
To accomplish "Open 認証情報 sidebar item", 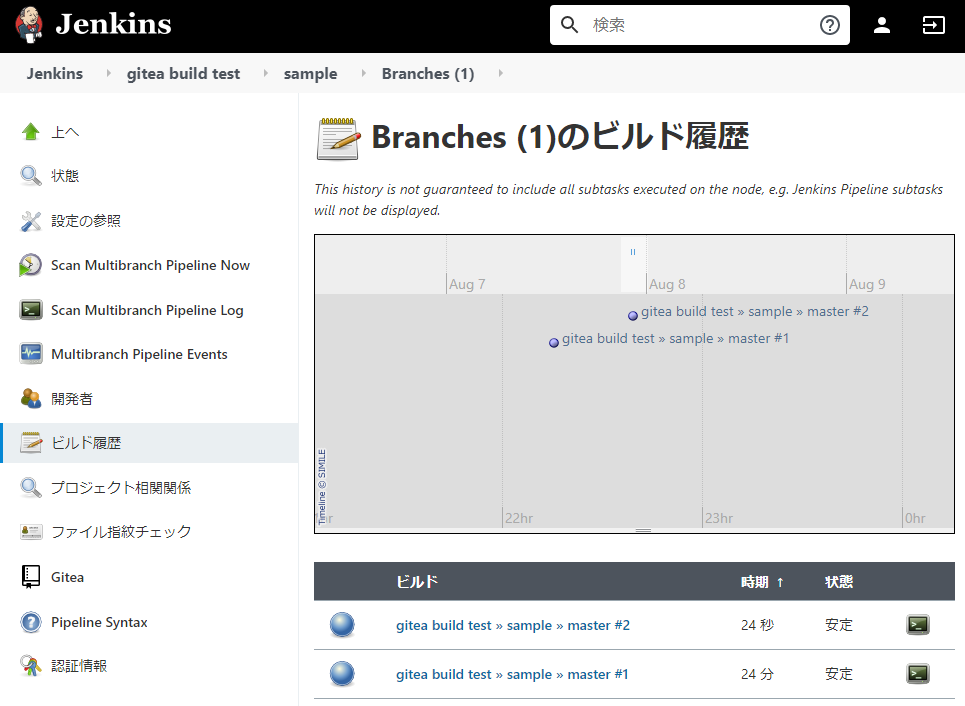I will tap(79, 666).
